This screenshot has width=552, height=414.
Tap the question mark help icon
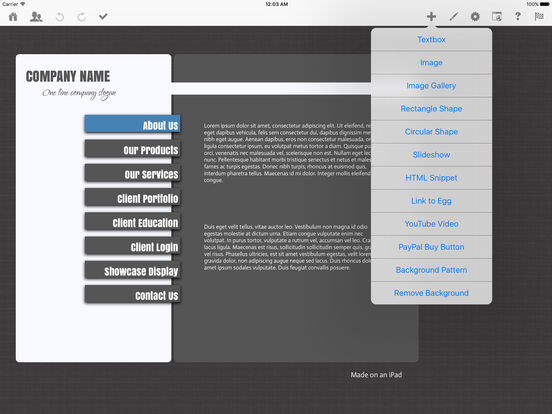coord(518,16)
